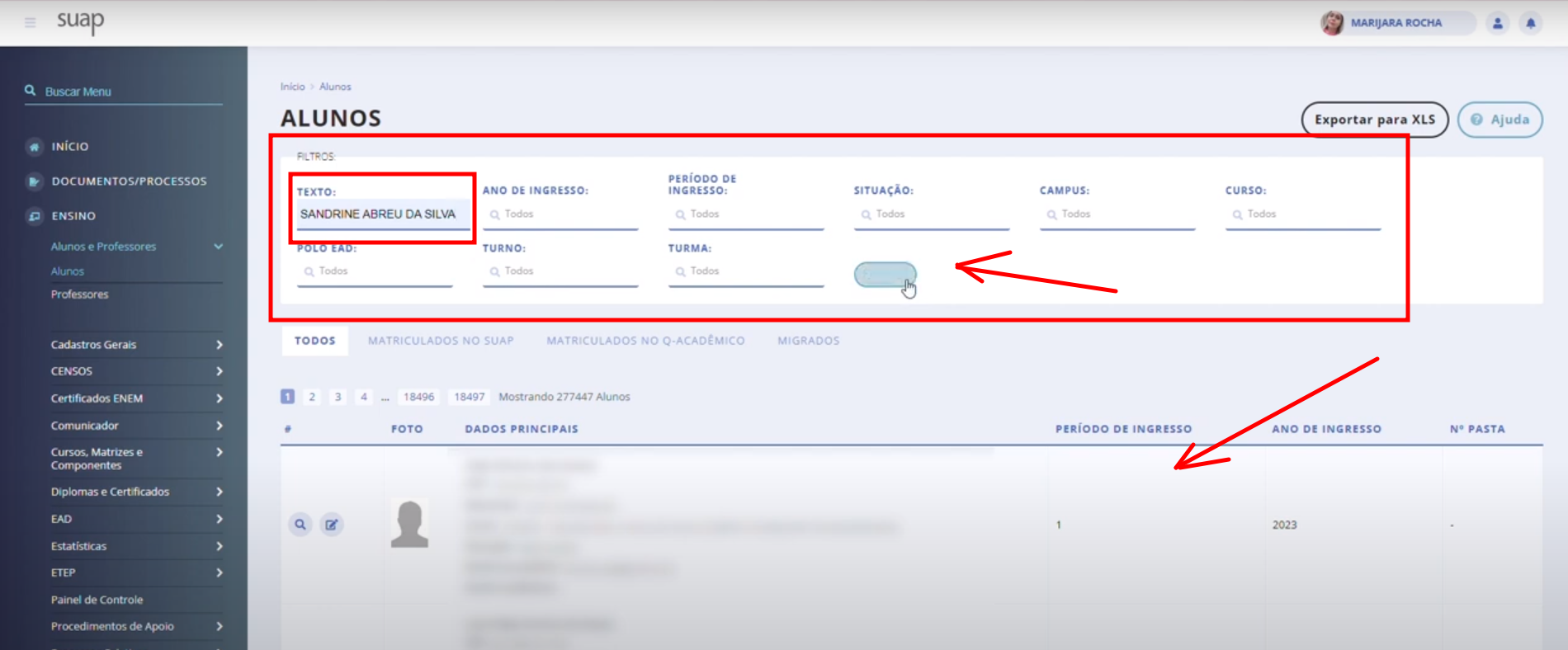This screenshot has height=650, width=1568.
Task: Open the hamburger menu beside the suap logo
Action: tap(31, 22)
